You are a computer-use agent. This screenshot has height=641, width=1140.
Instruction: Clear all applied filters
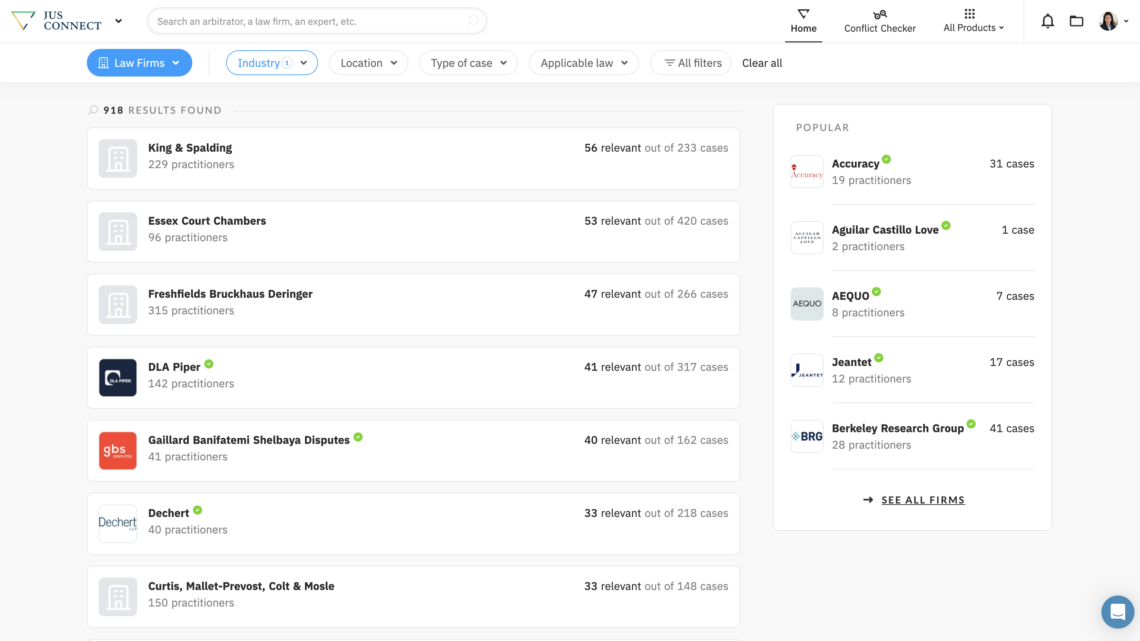click(762, 63)
